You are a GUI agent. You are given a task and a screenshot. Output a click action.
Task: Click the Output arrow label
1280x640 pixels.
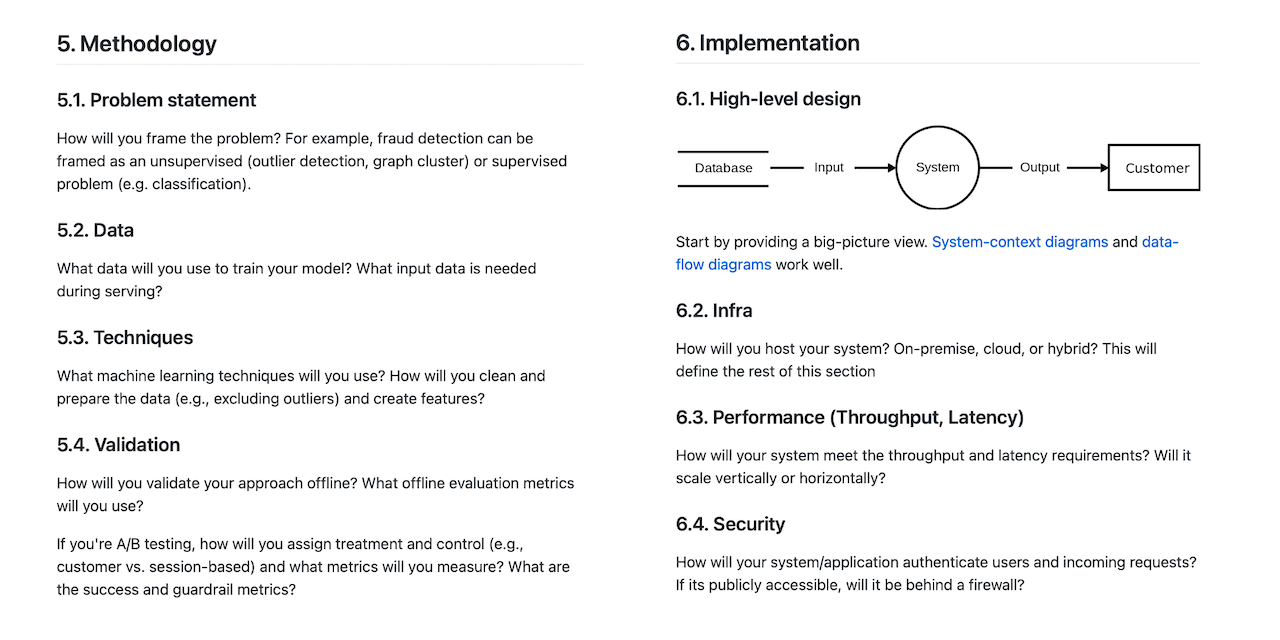pyautogui.click(x=1039, y=168)
